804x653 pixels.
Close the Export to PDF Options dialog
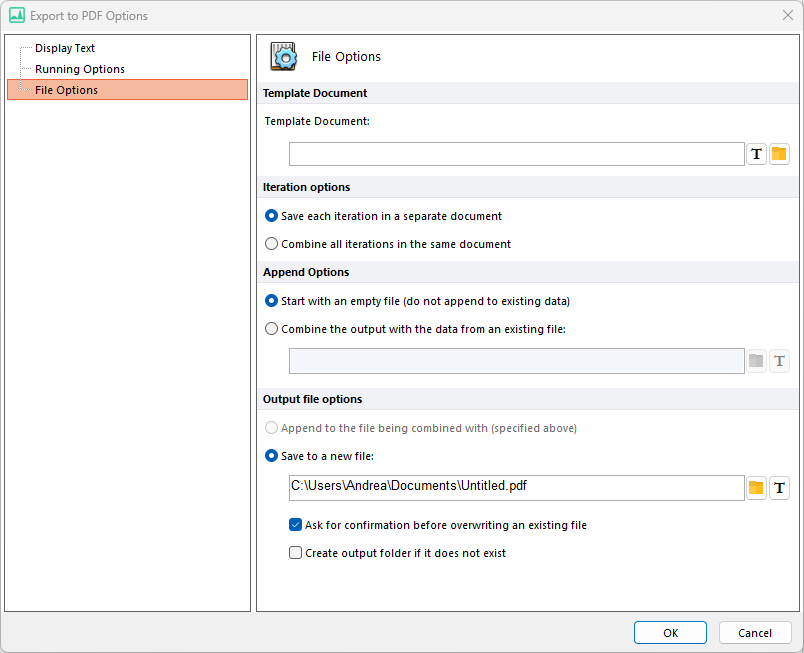(788, 15)
